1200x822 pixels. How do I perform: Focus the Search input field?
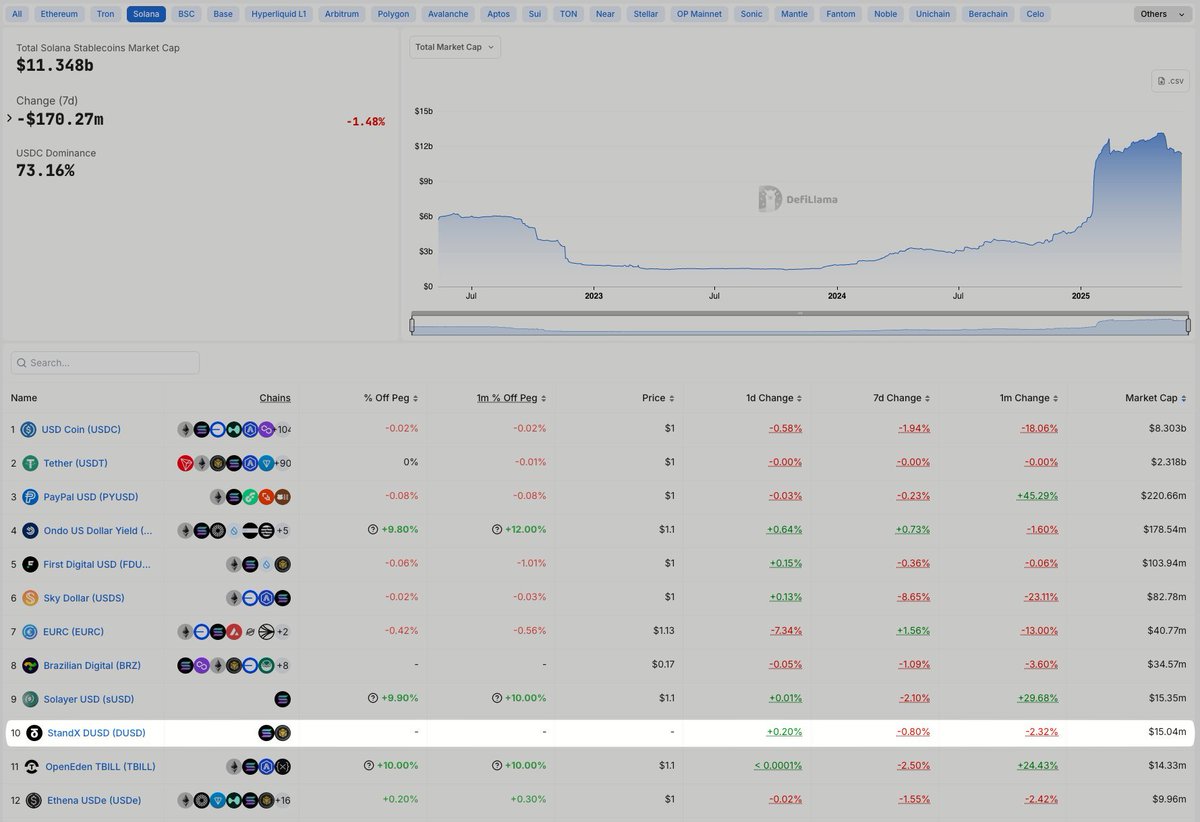click(105, 363)
